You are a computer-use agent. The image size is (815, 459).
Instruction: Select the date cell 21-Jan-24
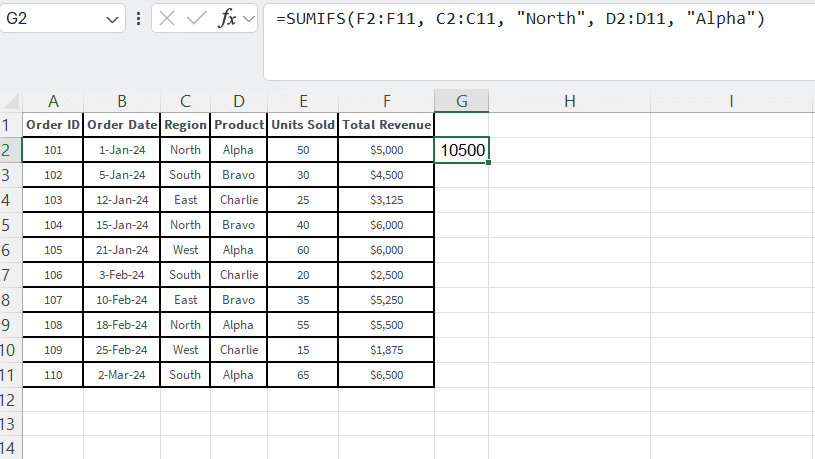click(122, 250)
